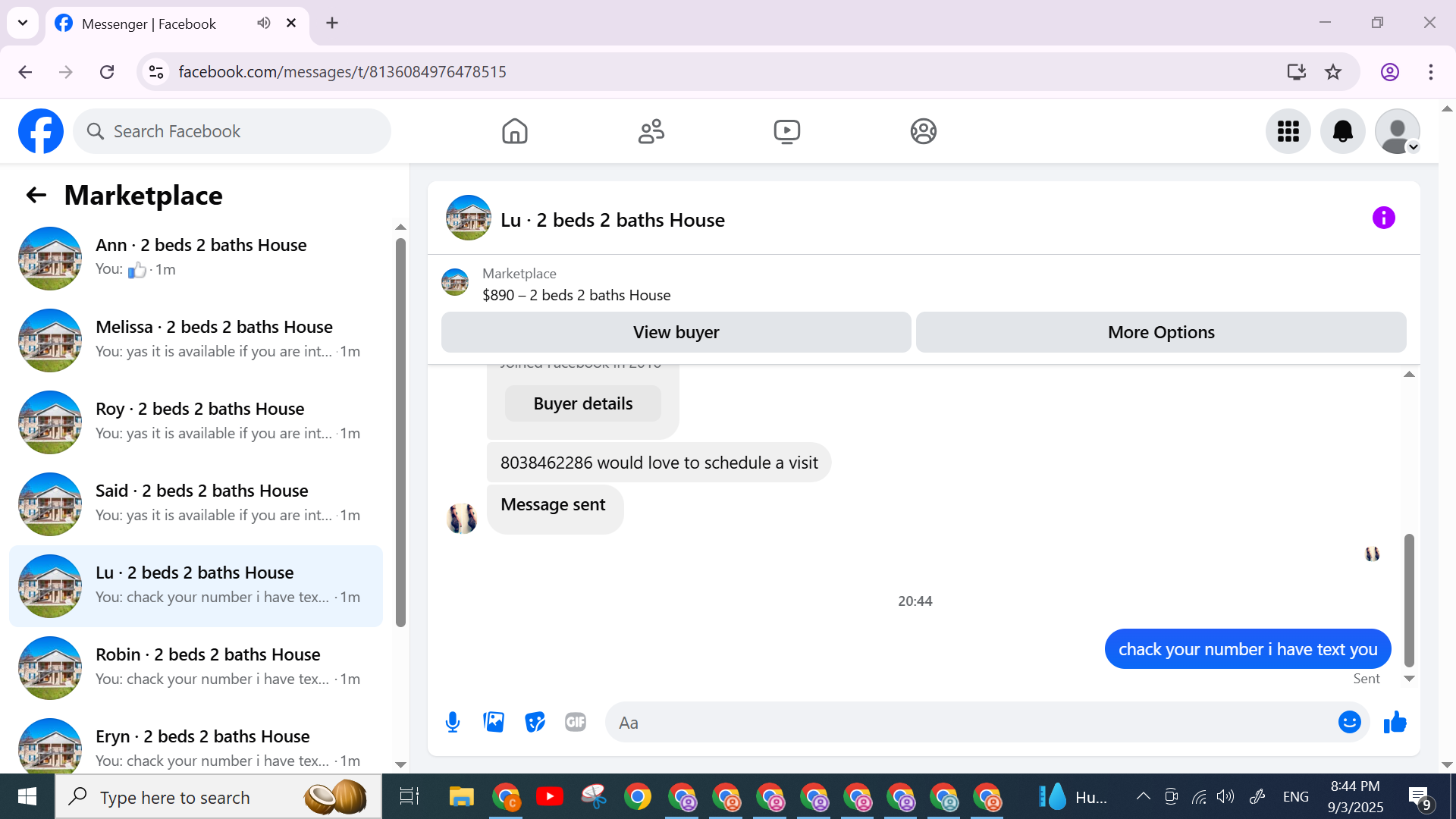Open the Friends icon in top navigation
This screenshot has height=819, width=1456.
[x=651, y=131]
